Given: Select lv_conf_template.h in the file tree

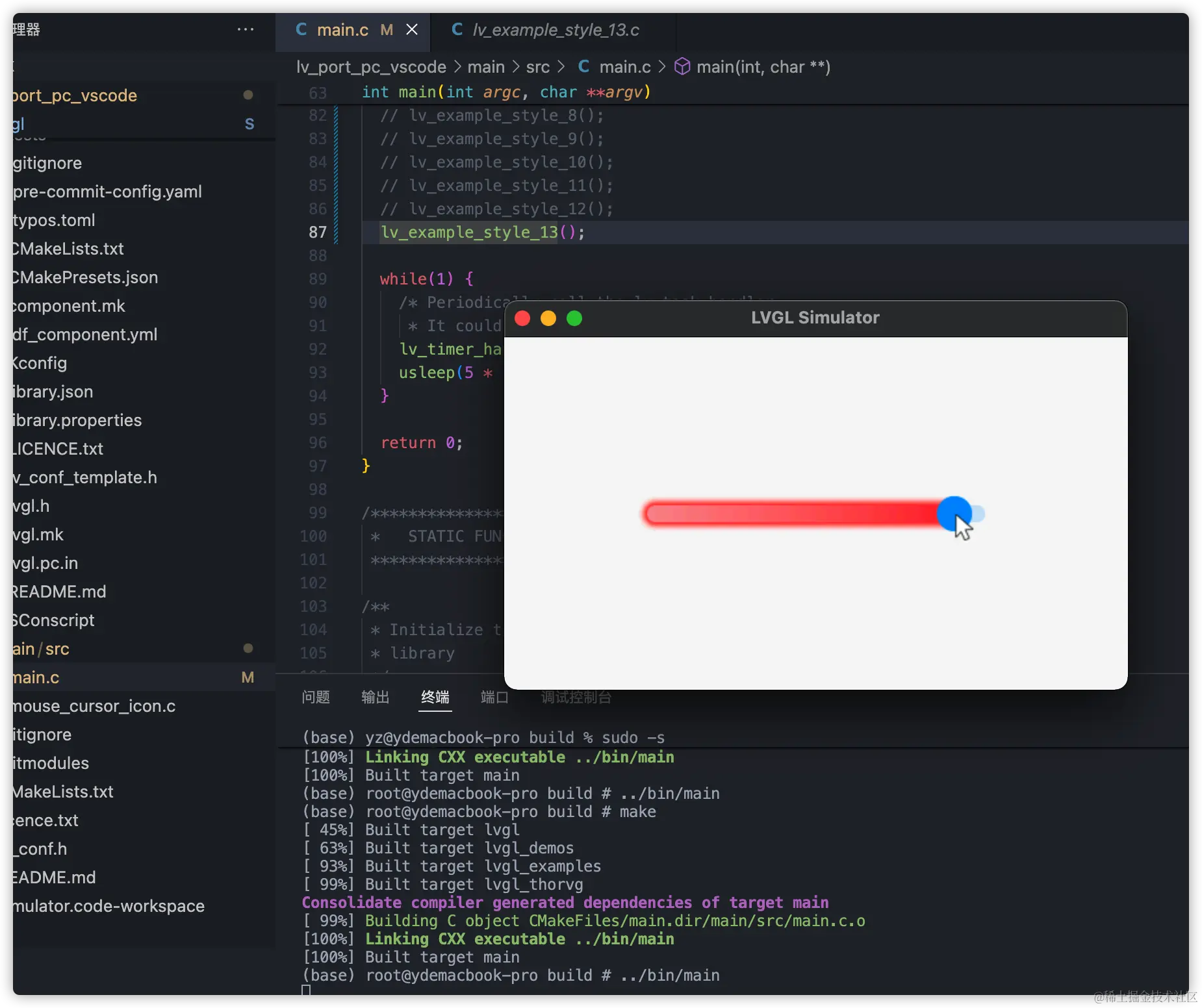Looking at the screenshot, I should coord(84,477).
